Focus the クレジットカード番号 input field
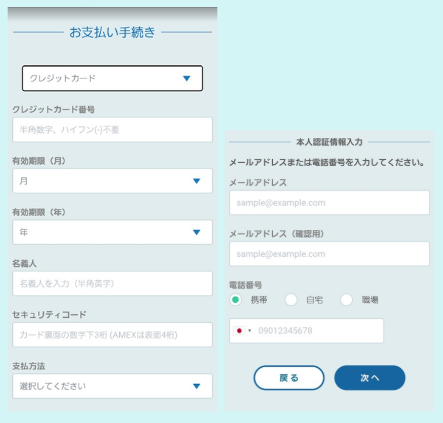This screenshot has width=443, height=423. [x=112, y=130]
